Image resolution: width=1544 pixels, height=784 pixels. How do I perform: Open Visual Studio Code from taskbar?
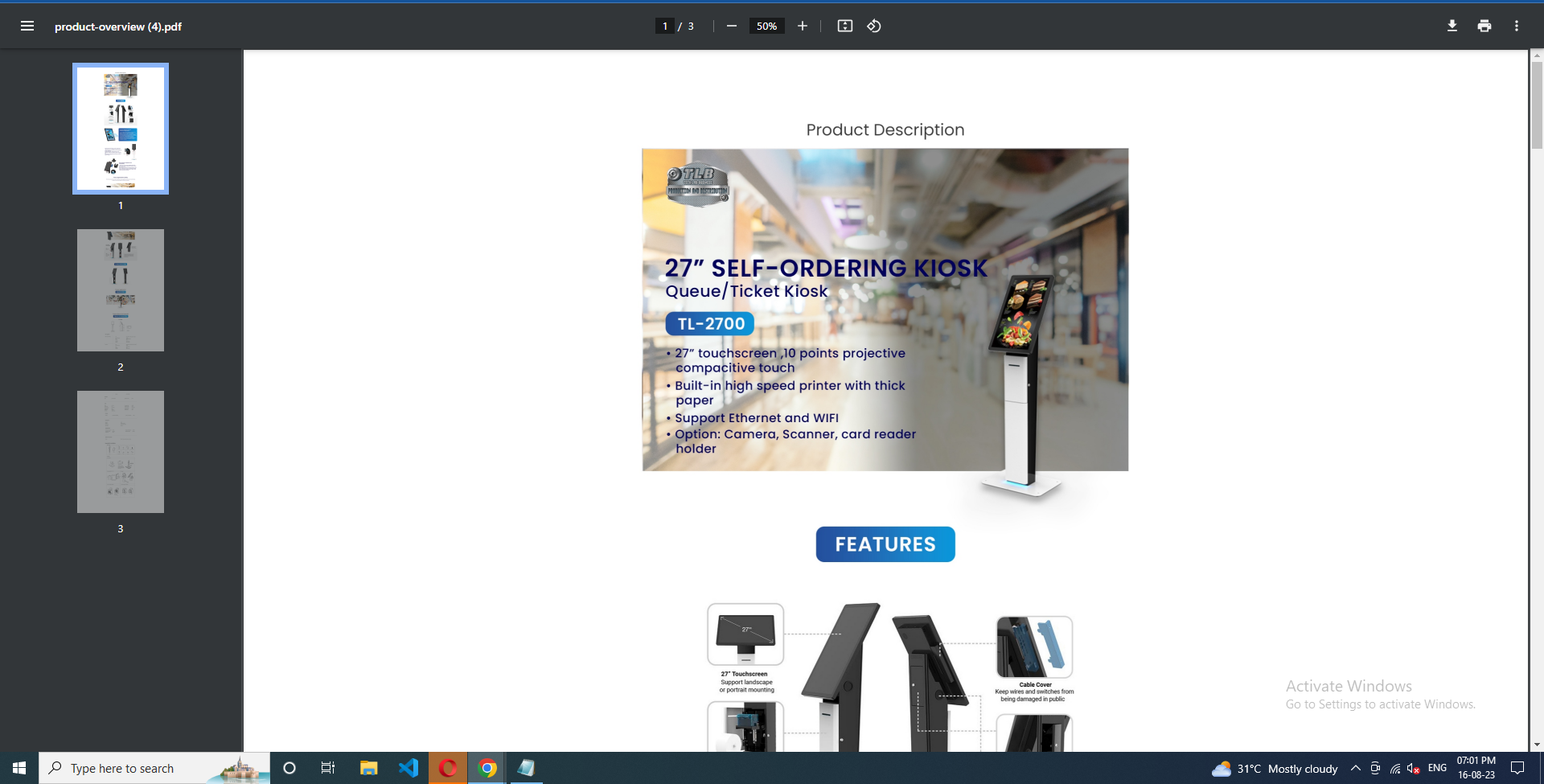click(x=409, y=768)
